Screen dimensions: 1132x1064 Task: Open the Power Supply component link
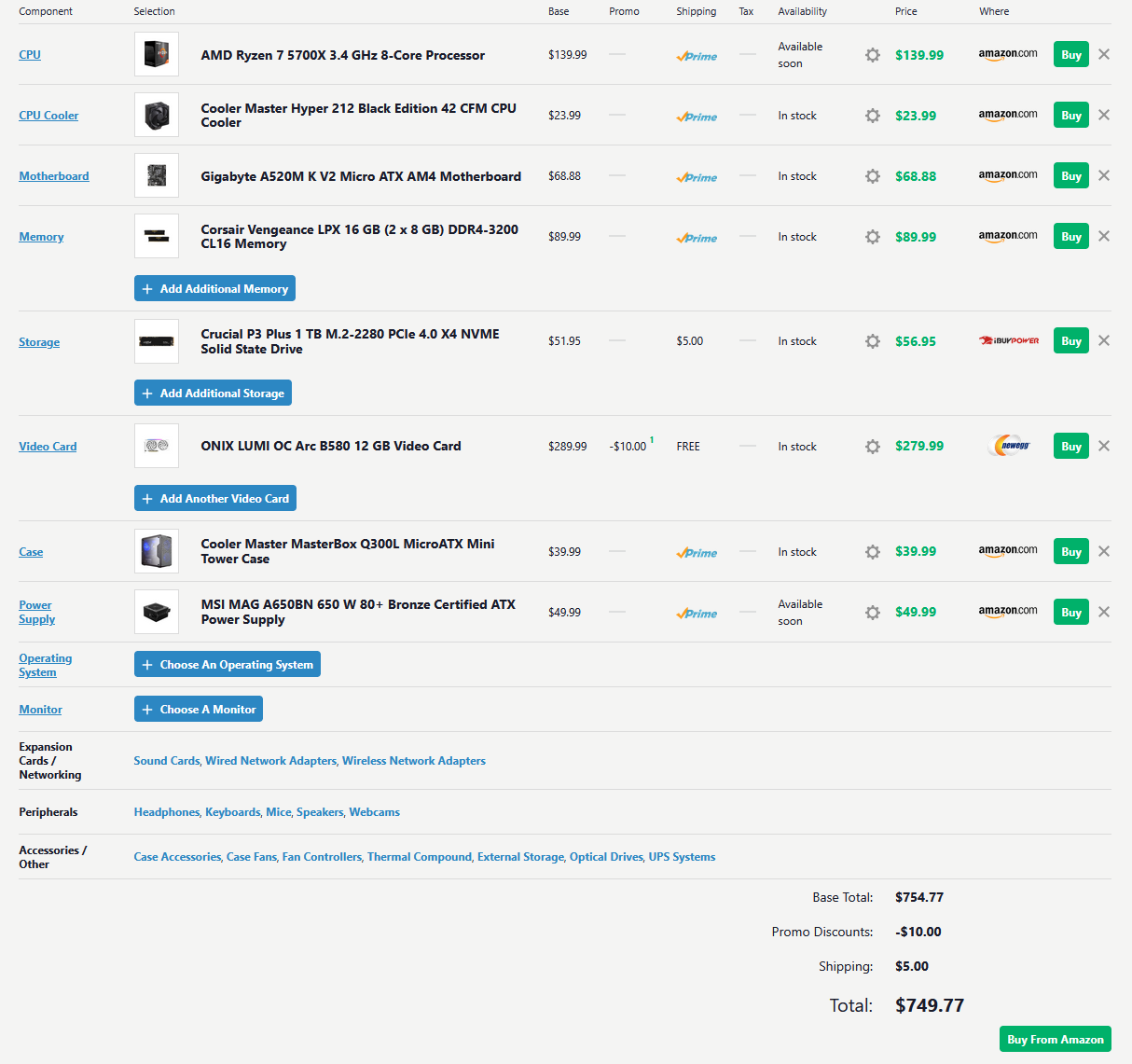point(36,612)
